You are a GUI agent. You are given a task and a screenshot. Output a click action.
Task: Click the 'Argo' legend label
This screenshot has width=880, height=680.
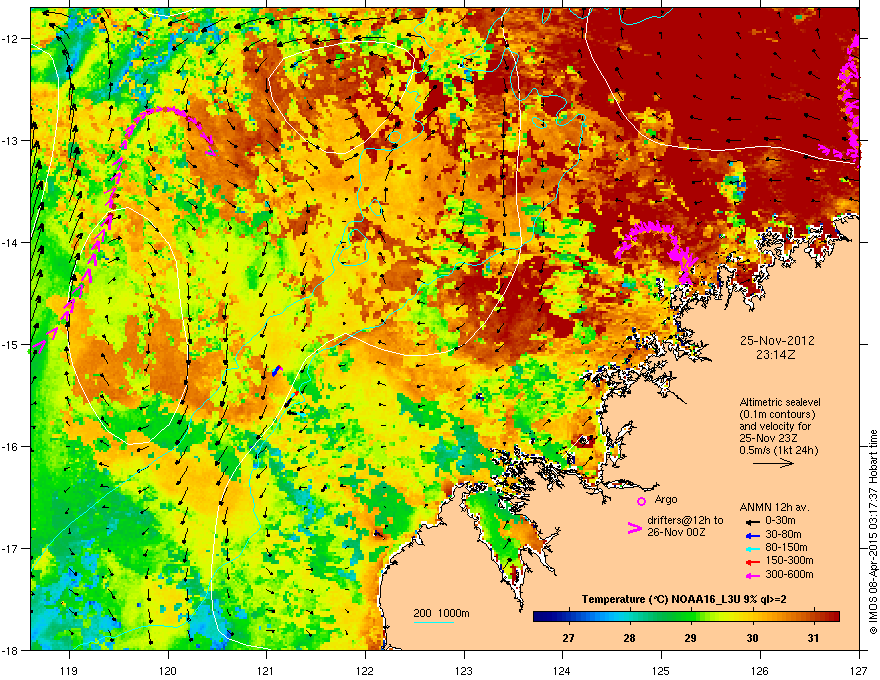tap(666, 499)
